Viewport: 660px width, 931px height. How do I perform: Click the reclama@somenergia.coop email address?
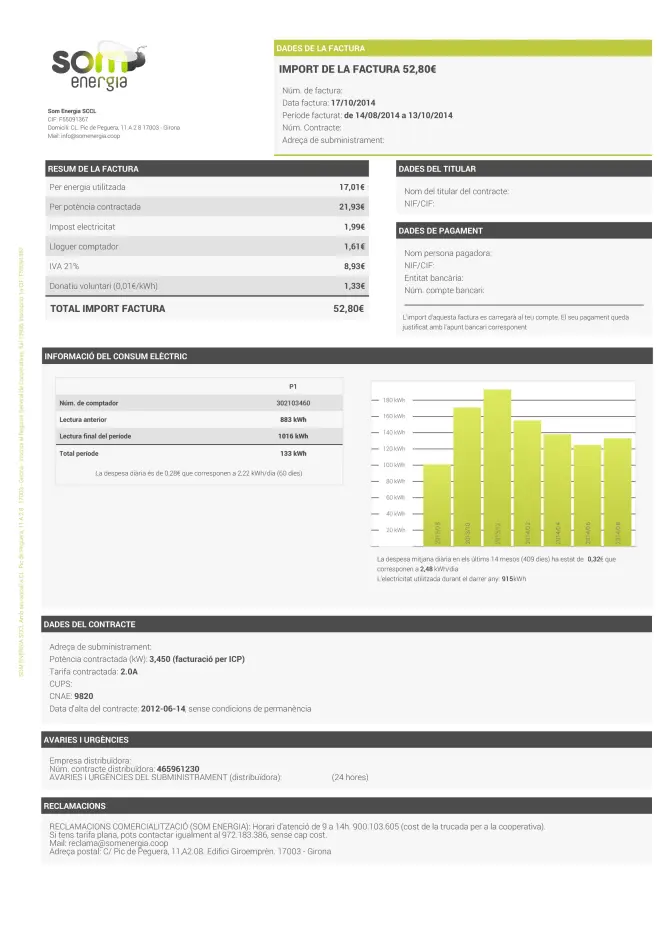tap(126, 843)
